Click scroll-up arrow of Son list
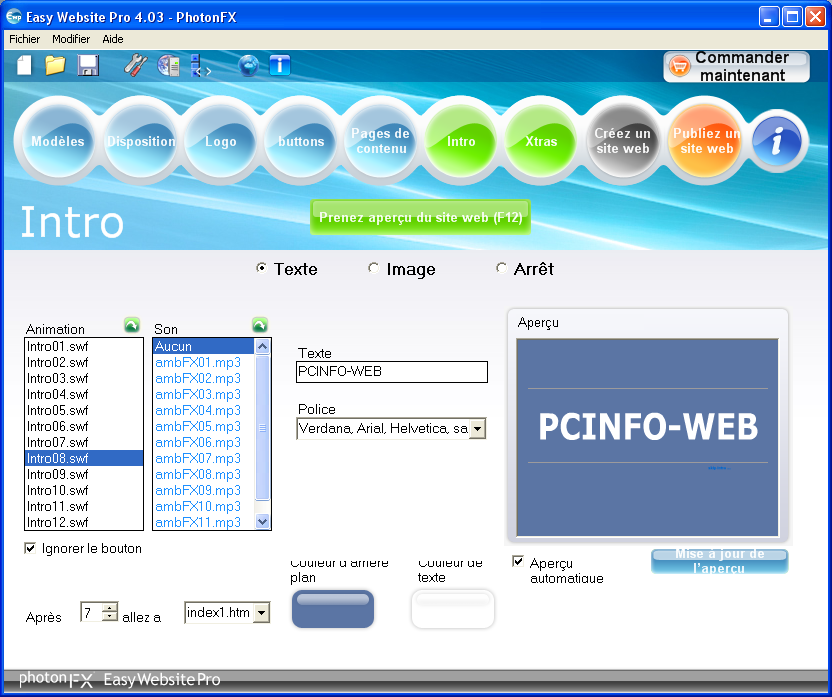The height and width of the screenshot is (697, 832). (262, 347)
